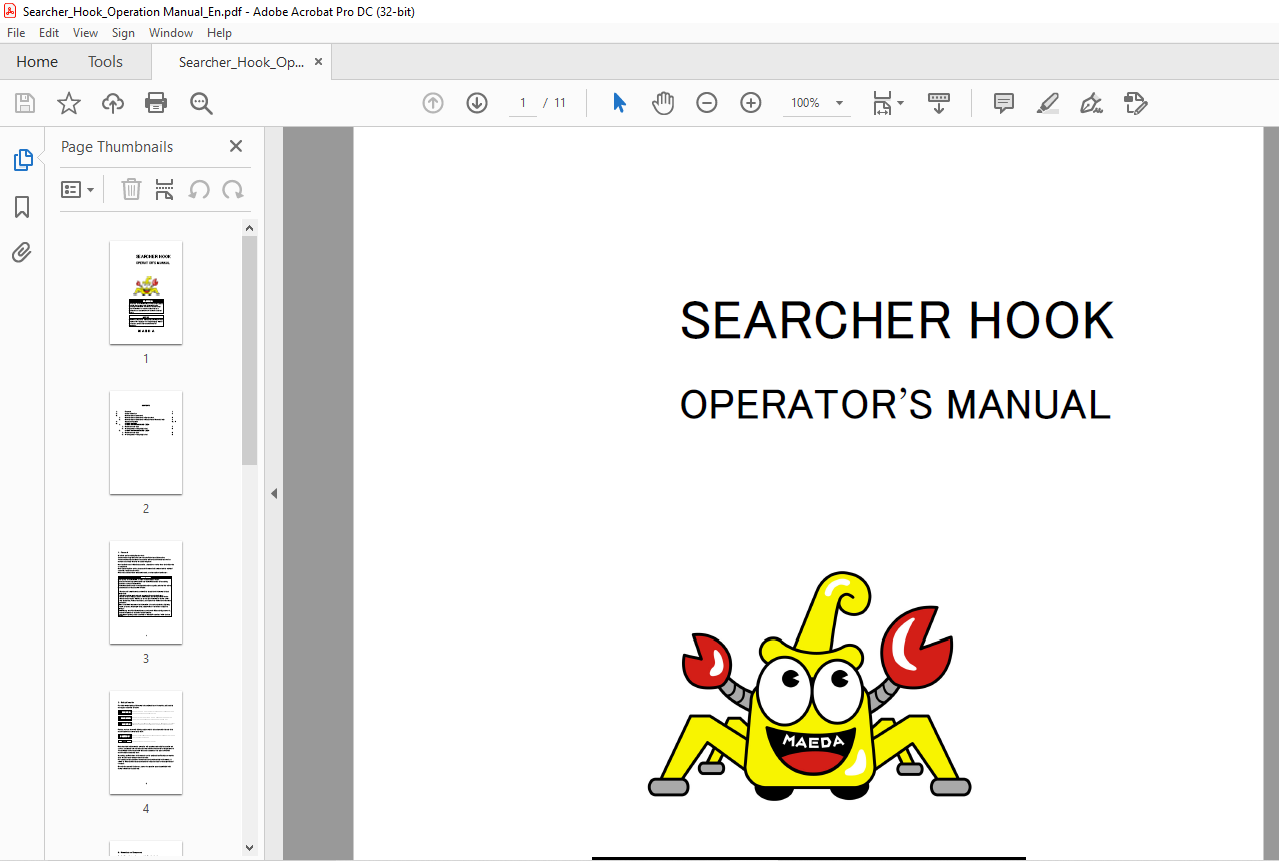Image resolution: width=1279 pixels, height=861 pixels.
Task: Open the Fill & Sign pen tool
Action: pos(1092,103)
